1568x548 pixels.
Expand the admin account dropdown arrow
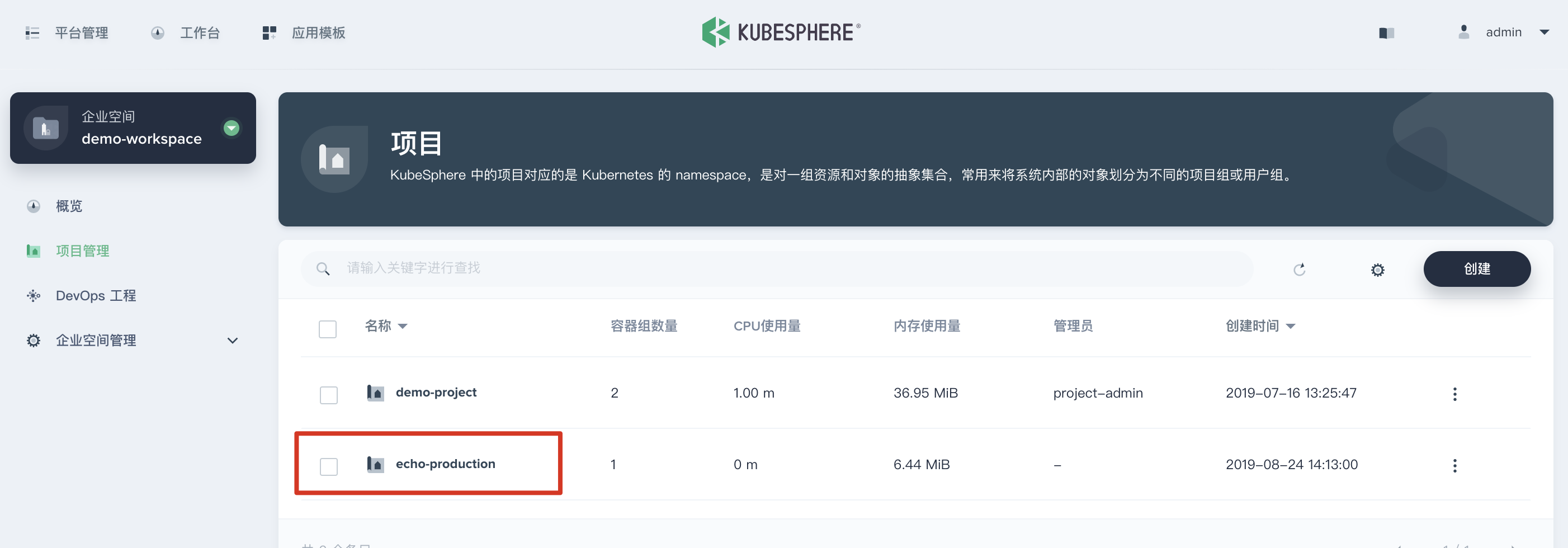pyautogui.click(x=1545, y=32)
